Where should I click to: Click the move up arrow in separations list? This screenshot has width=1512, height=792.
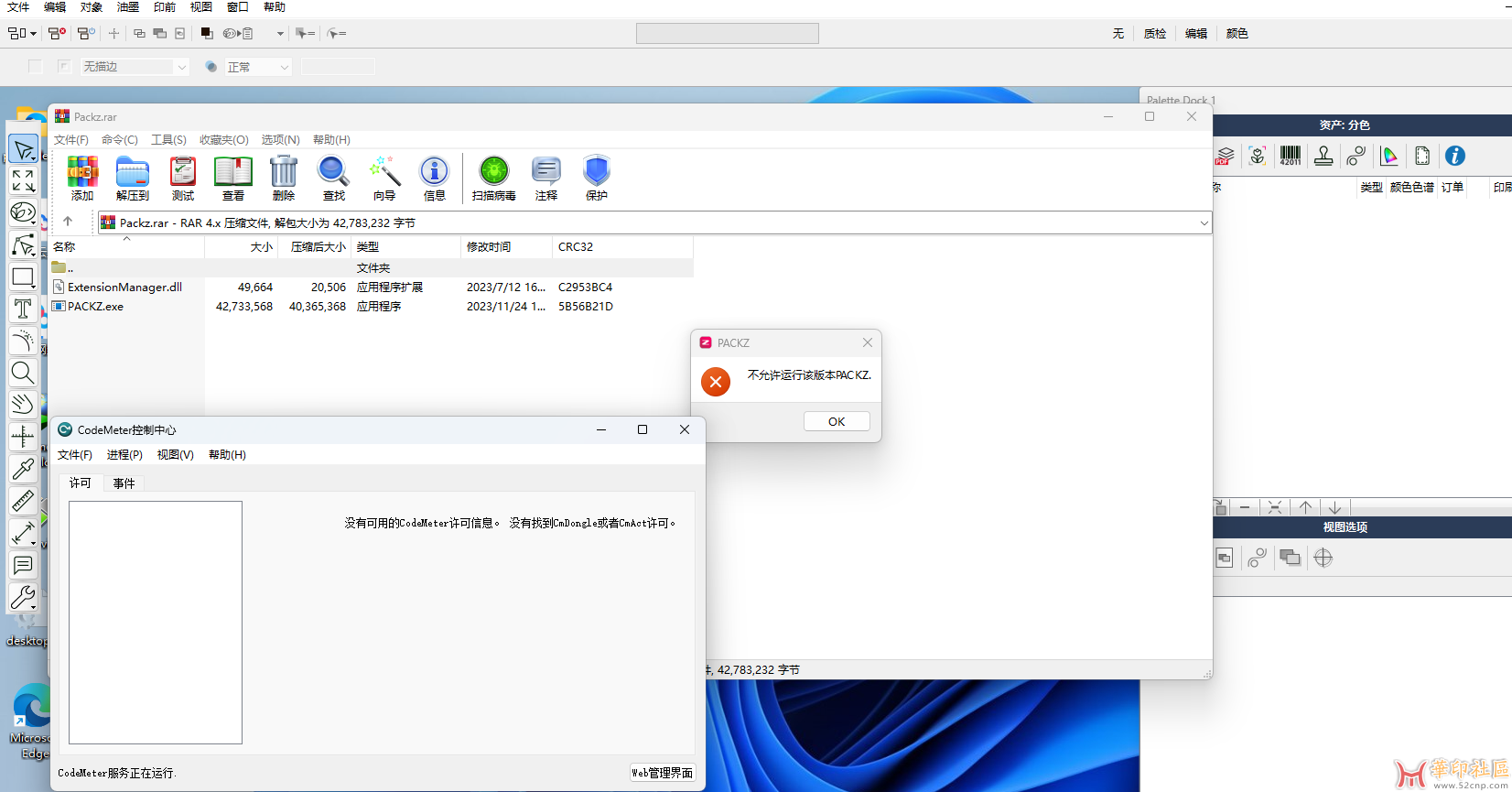click(1306, 507)
